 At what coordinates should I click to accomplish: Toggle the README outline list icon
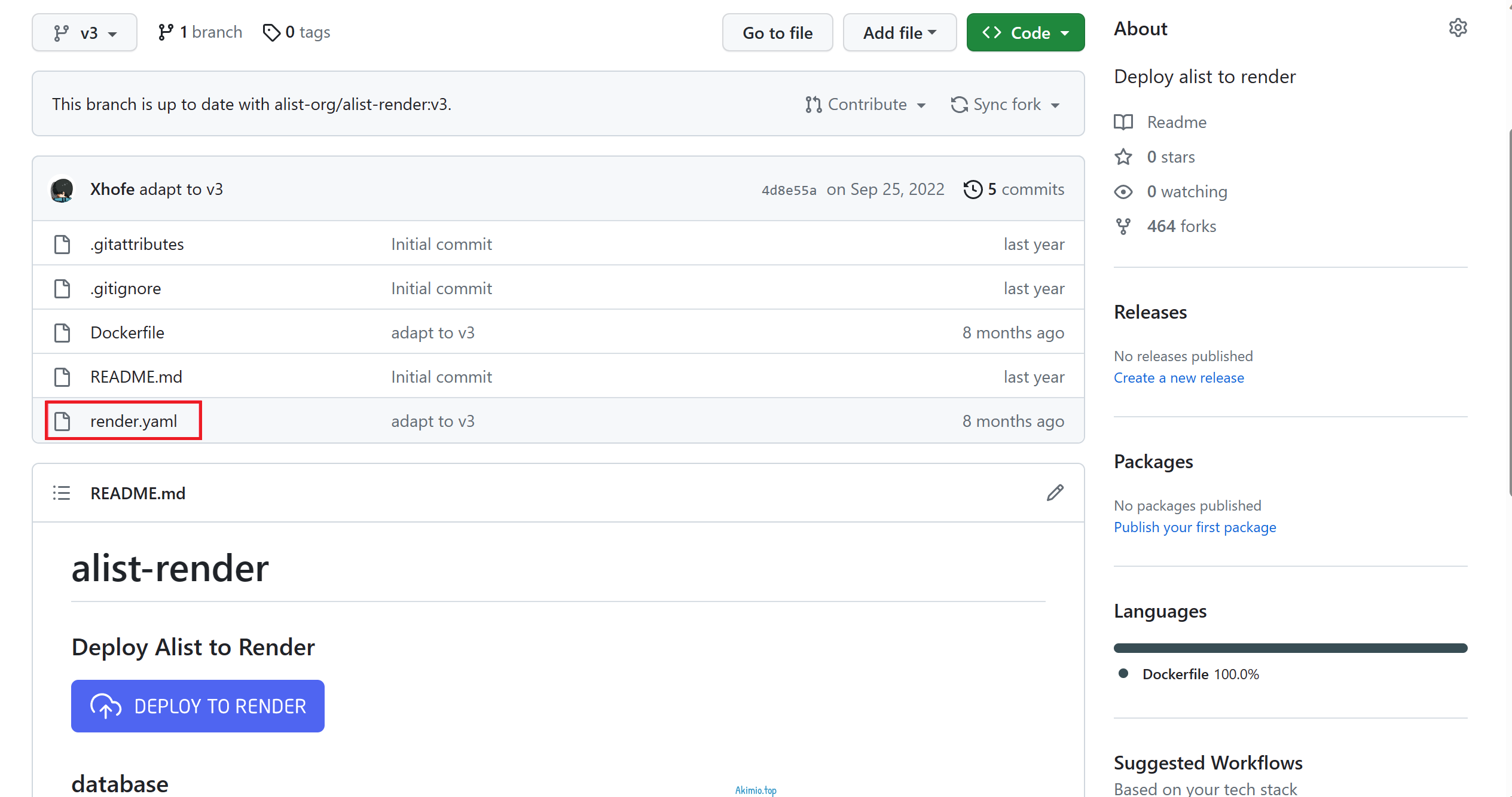[x=62, y=493]
